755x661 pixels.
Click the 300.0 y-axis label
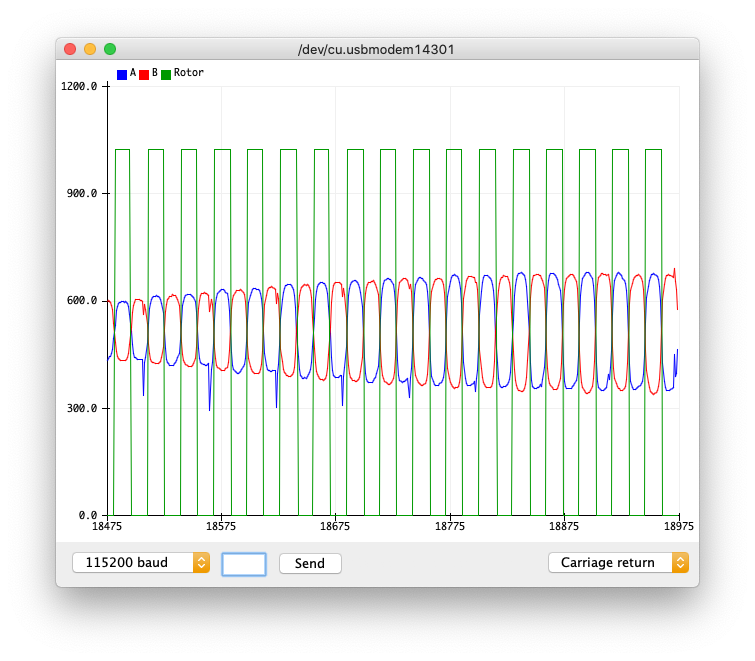click(82, 408)
